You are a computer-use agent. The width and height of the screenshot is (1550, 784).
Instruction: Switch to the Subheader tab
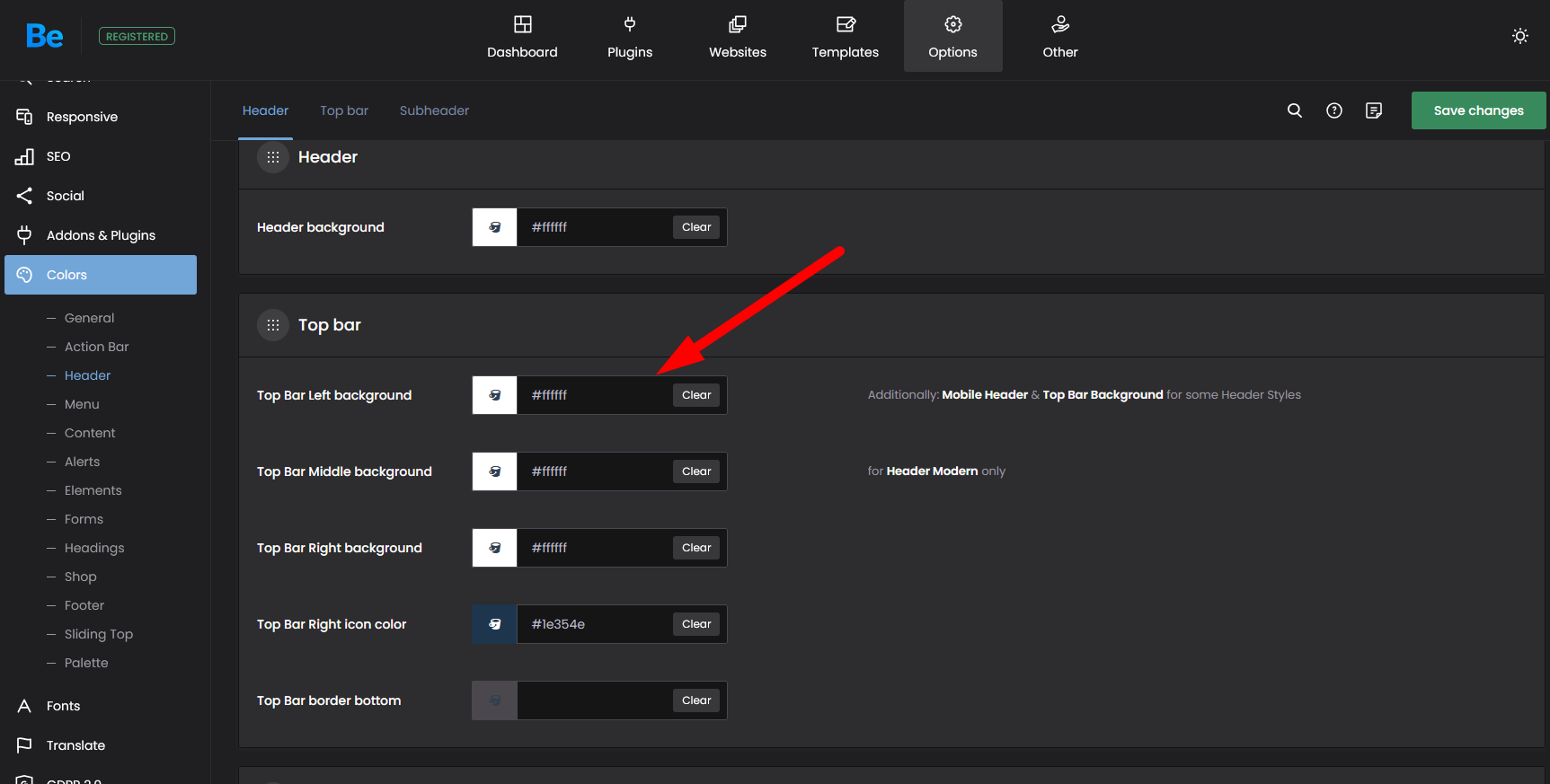tap(434, 110)
